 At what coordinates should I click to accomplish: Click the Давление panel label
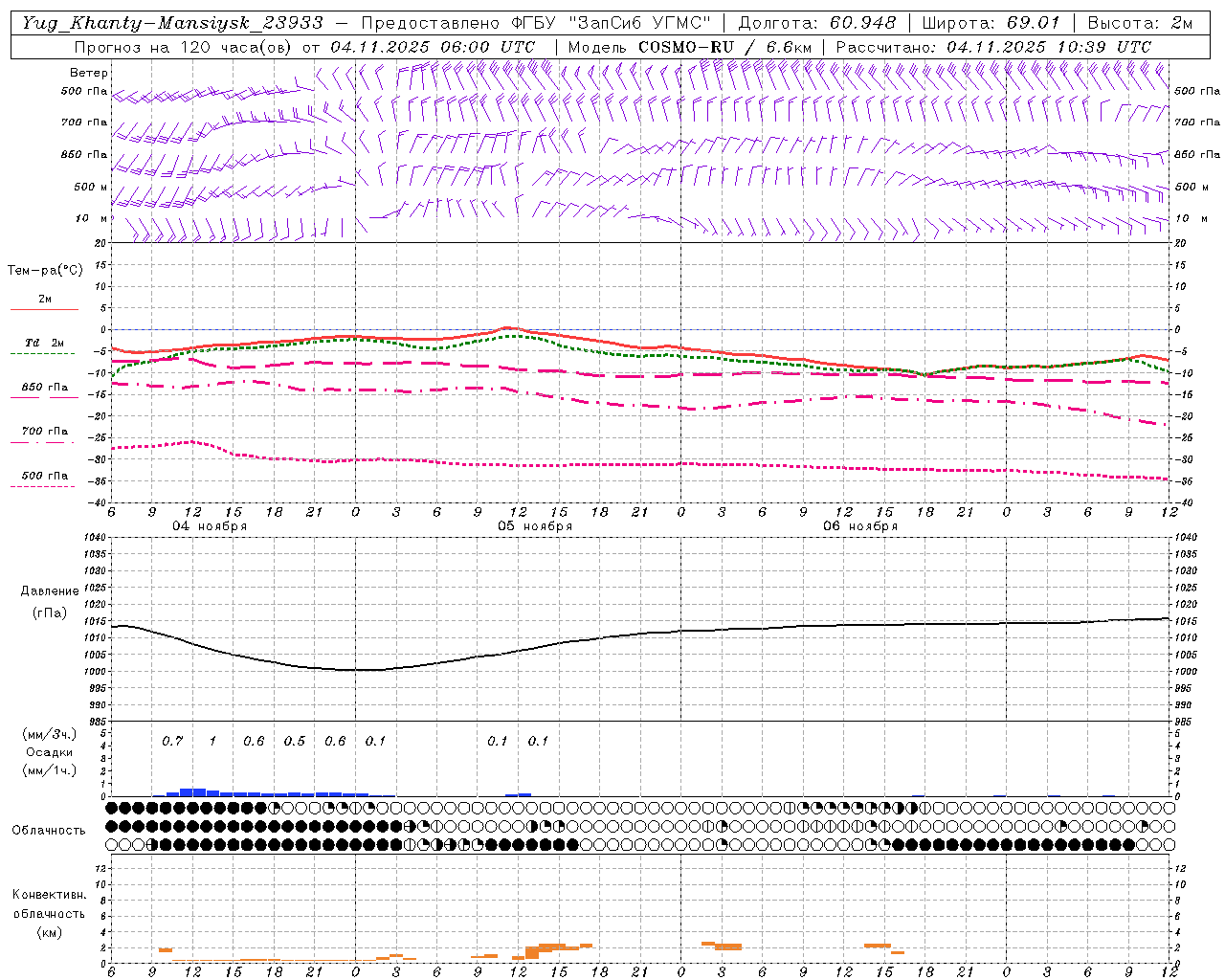(50, 591)
